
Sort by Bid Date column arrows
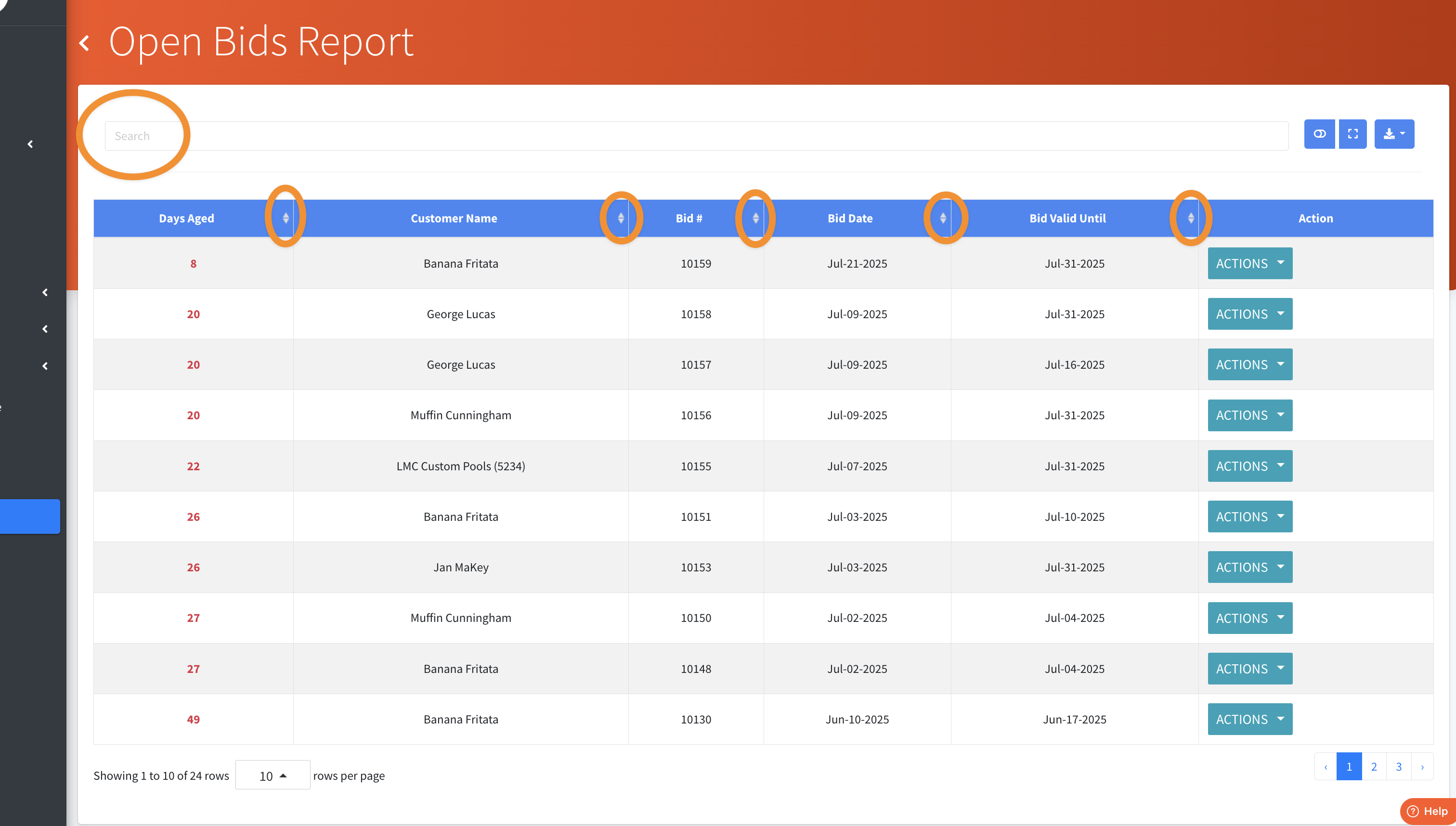tap(942, 218)
